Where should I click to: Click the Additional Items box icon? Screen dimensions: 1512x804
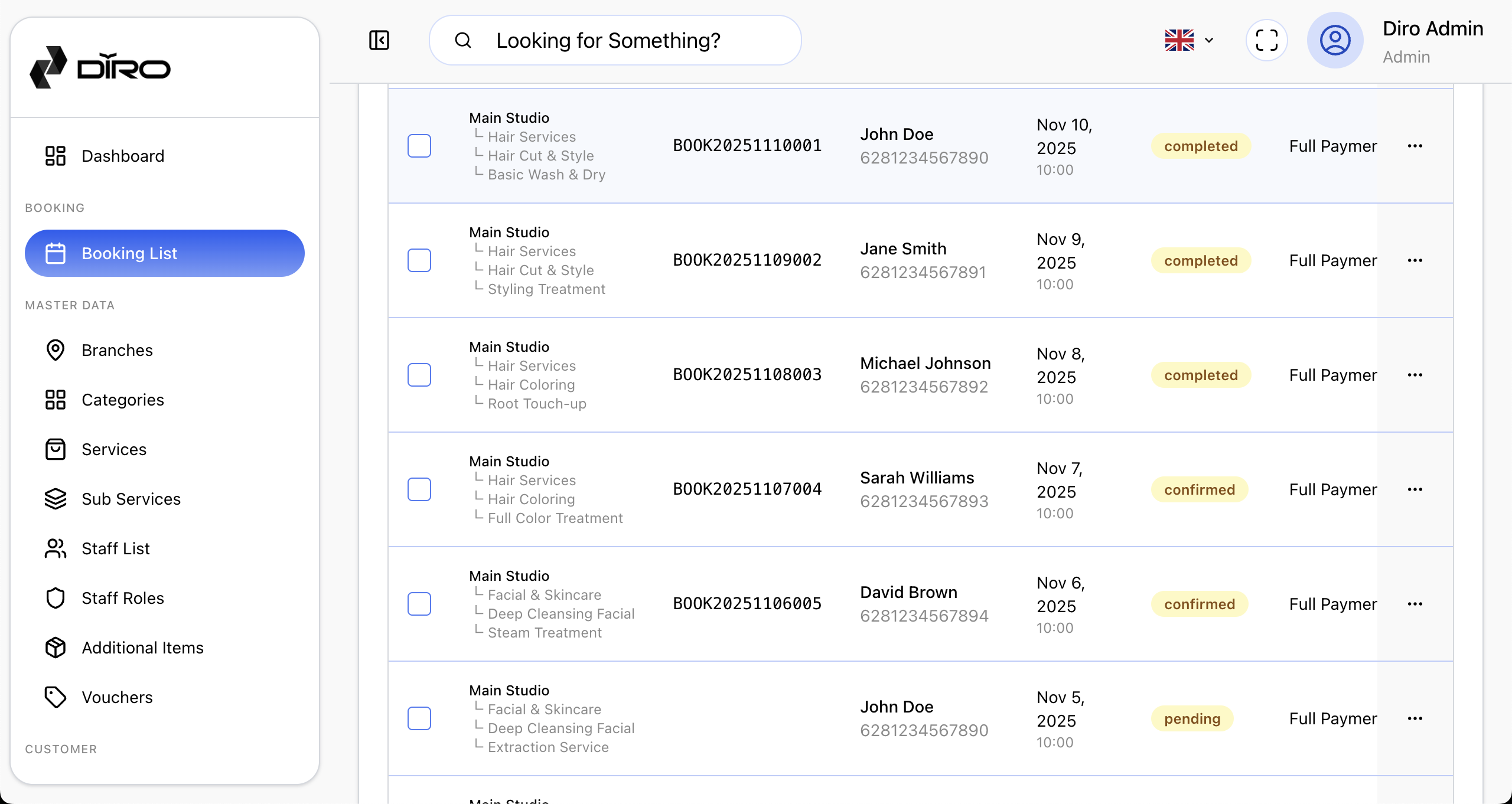pos(56,648)
